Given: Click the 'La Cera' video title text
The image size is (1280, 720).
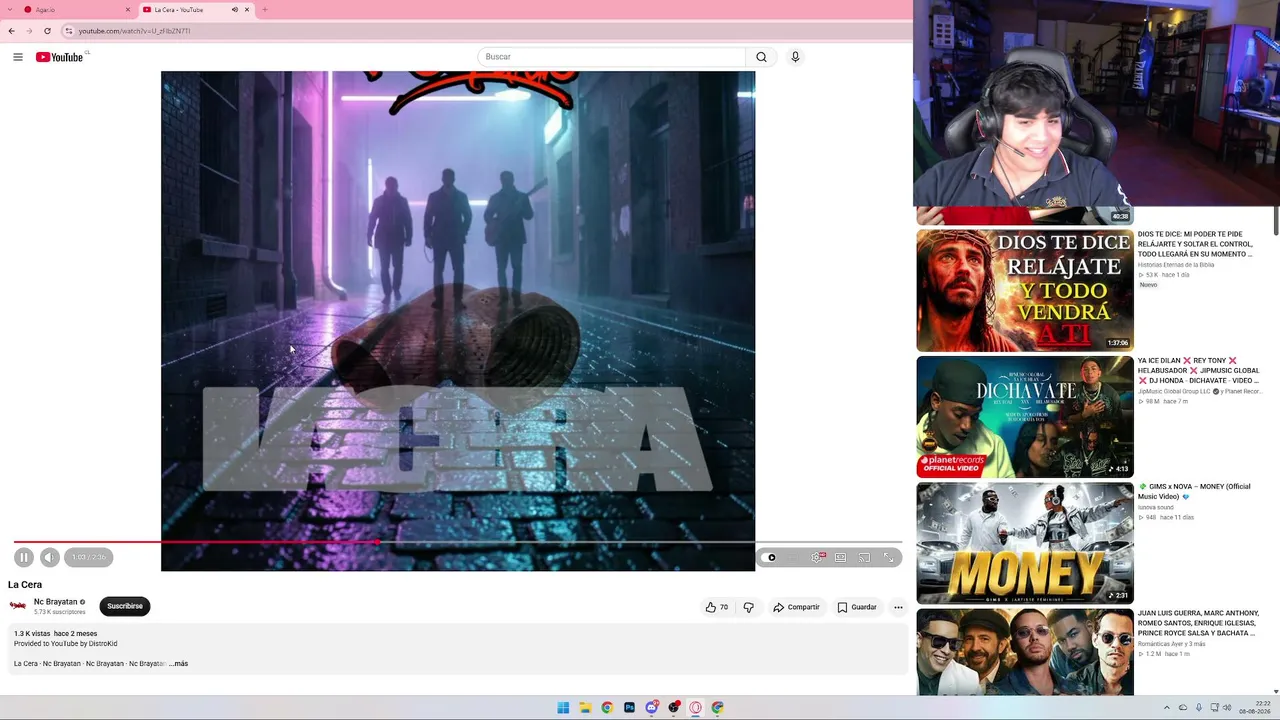Looking at the screenshot, I should point(25,585).
